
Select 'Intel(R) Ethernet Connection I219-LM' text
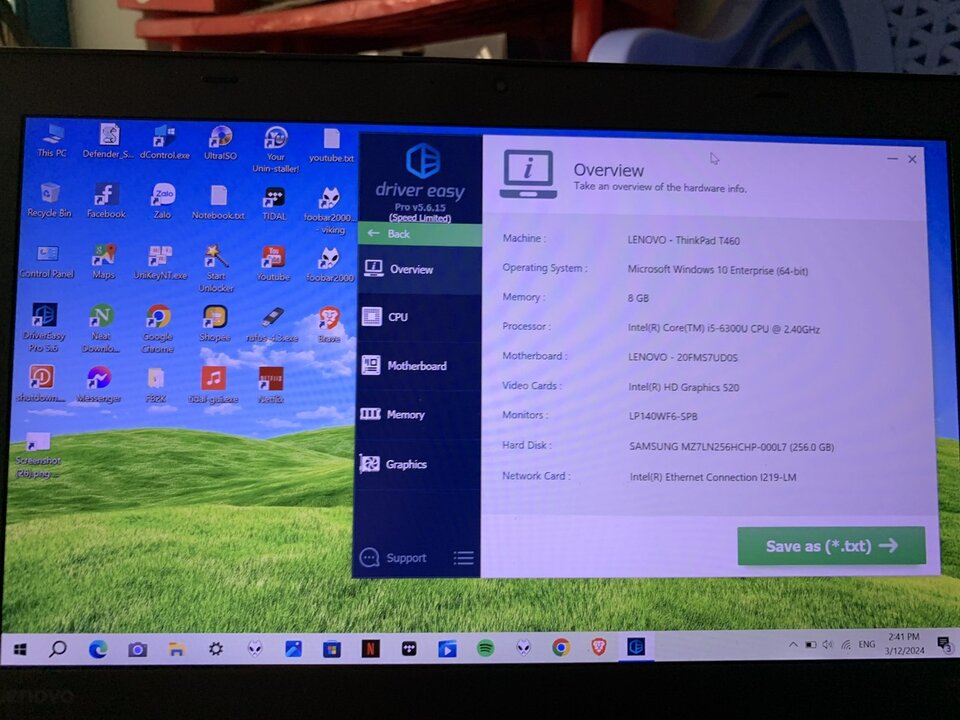(713, 477)
